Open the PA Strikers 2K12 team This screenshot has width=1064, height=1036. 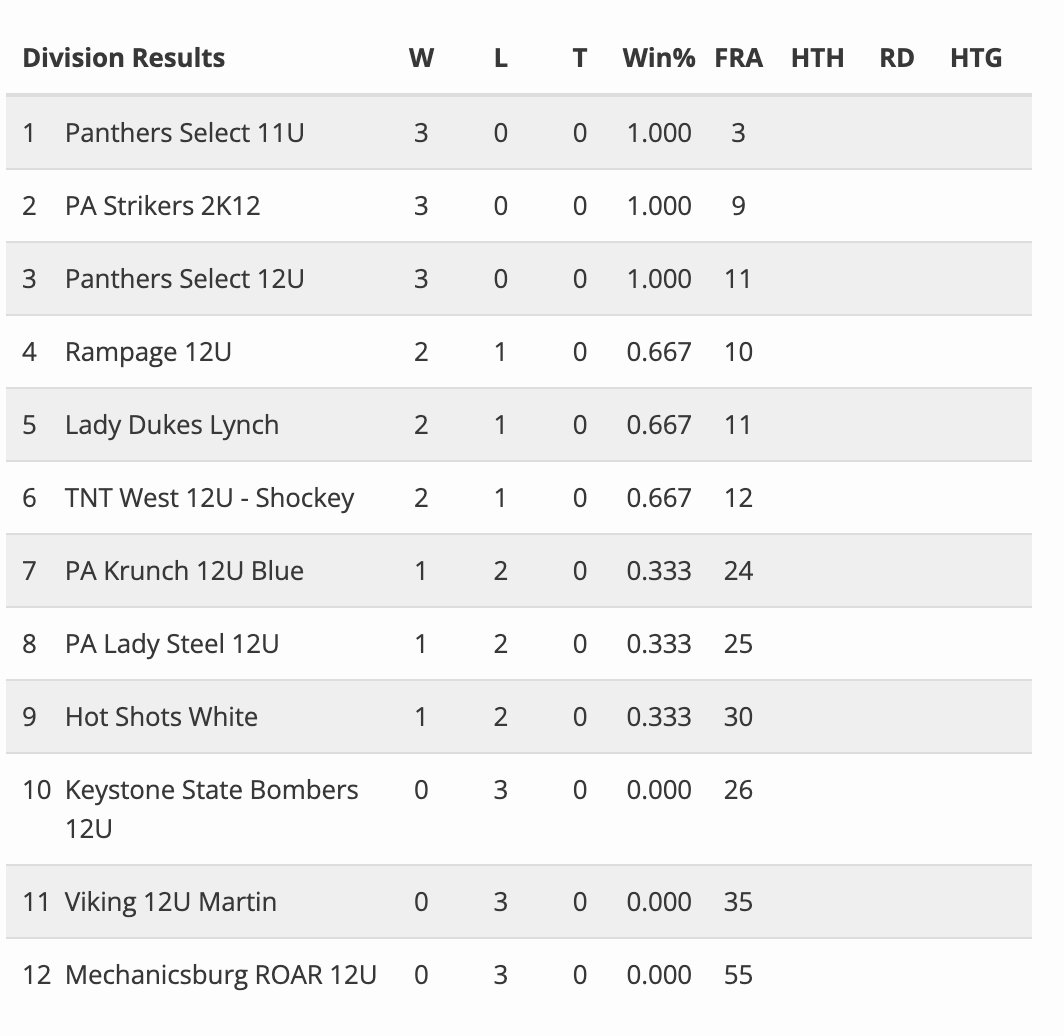tap(162, 206)
